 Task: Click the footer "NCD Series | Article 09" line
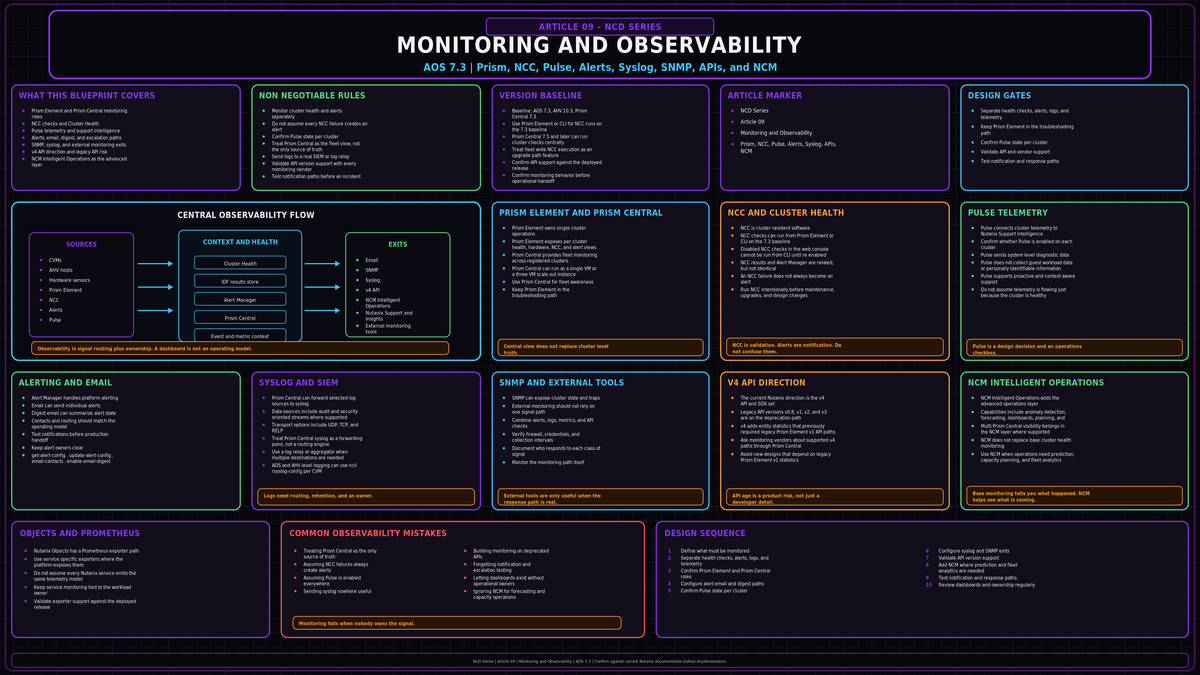pos(600,661)
